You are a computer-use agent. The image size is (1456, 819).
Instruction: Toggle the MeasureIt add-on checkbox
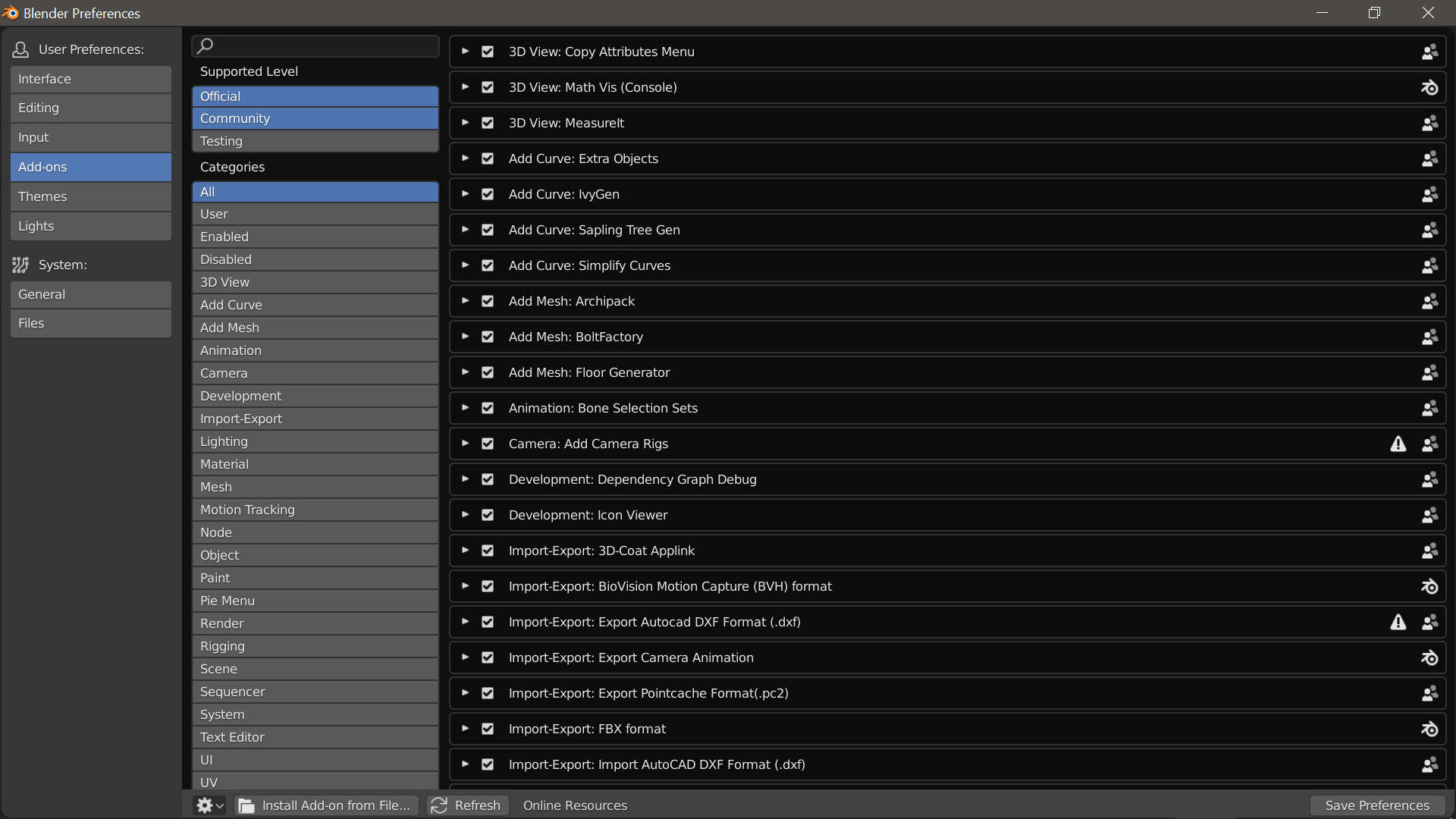coord(488,123)
